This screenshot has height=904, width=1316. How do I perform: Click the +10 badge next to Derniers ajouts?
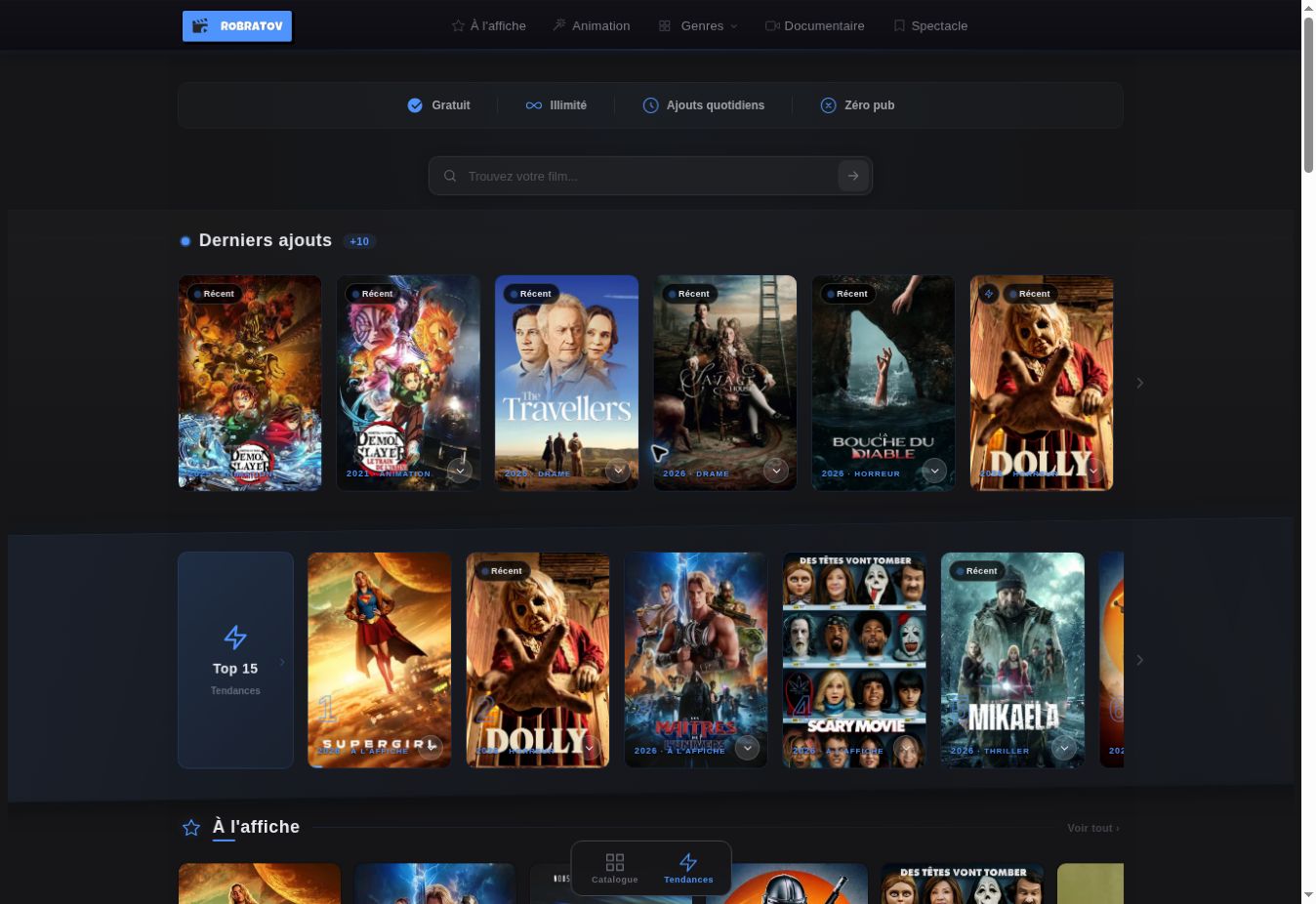pos(359,241)
